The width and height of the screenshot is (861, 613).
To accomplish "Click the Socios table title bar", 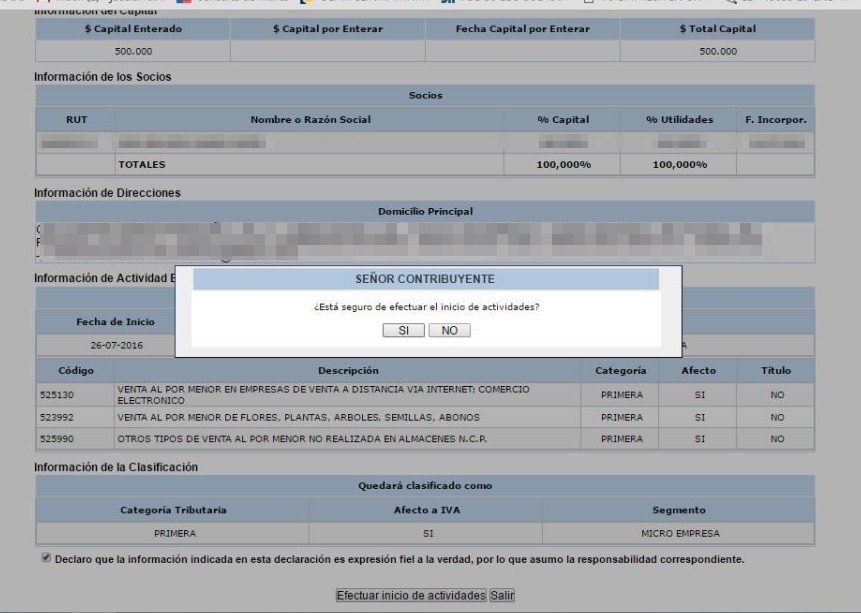I will coord(425,96).
